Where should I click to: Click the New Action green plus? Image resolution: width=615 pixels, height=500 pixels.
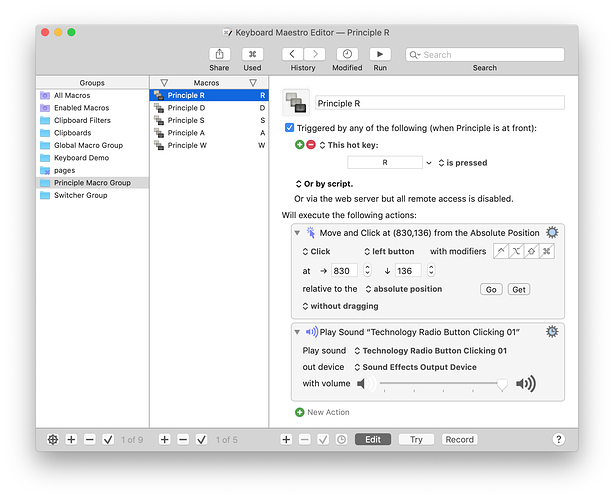[x=300, y=412]
